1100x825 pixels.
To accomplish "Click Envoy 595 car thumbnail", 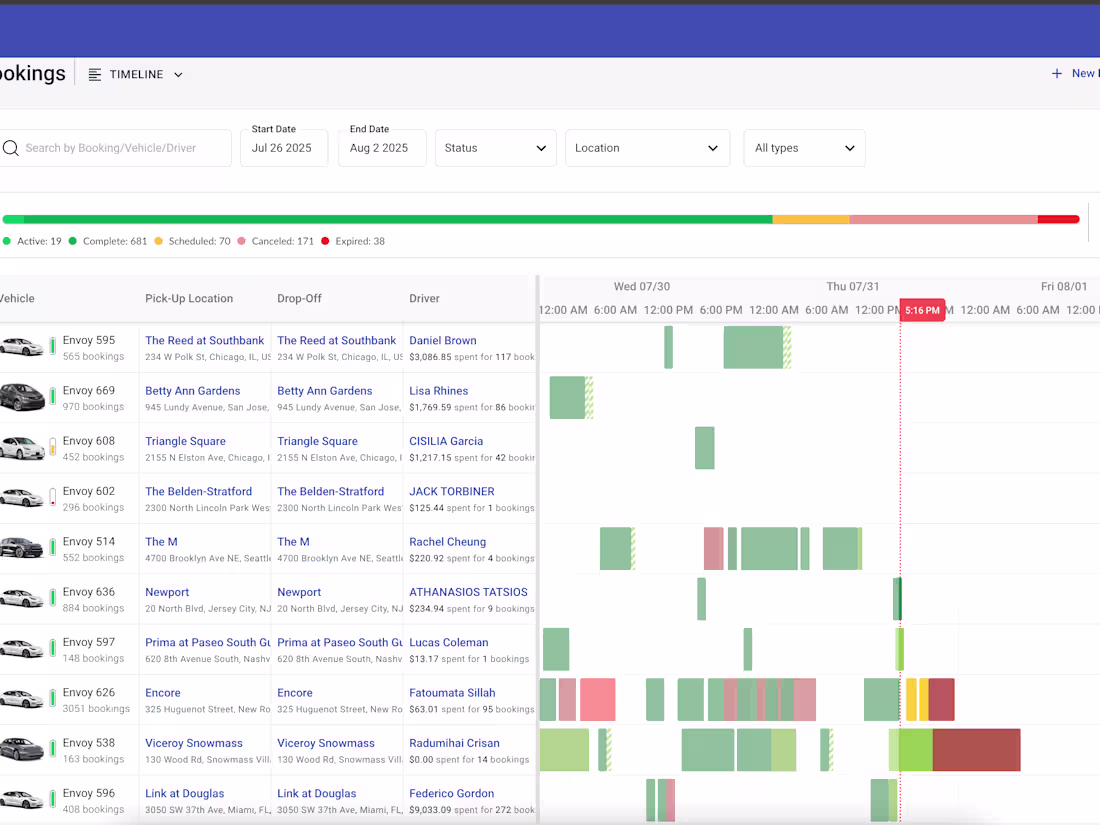I will coord(22,347).
